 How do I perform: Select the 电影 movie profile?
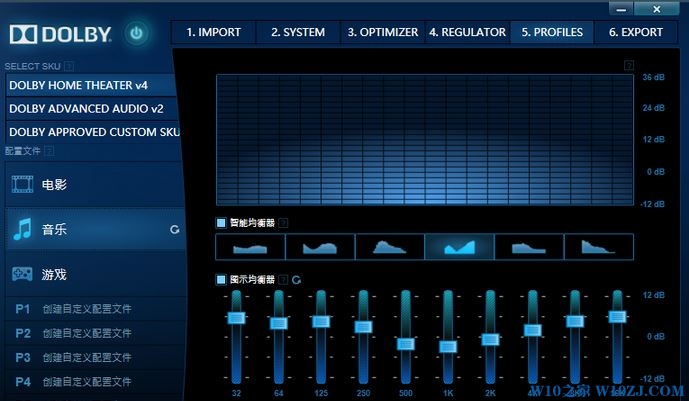pos(94,184)
